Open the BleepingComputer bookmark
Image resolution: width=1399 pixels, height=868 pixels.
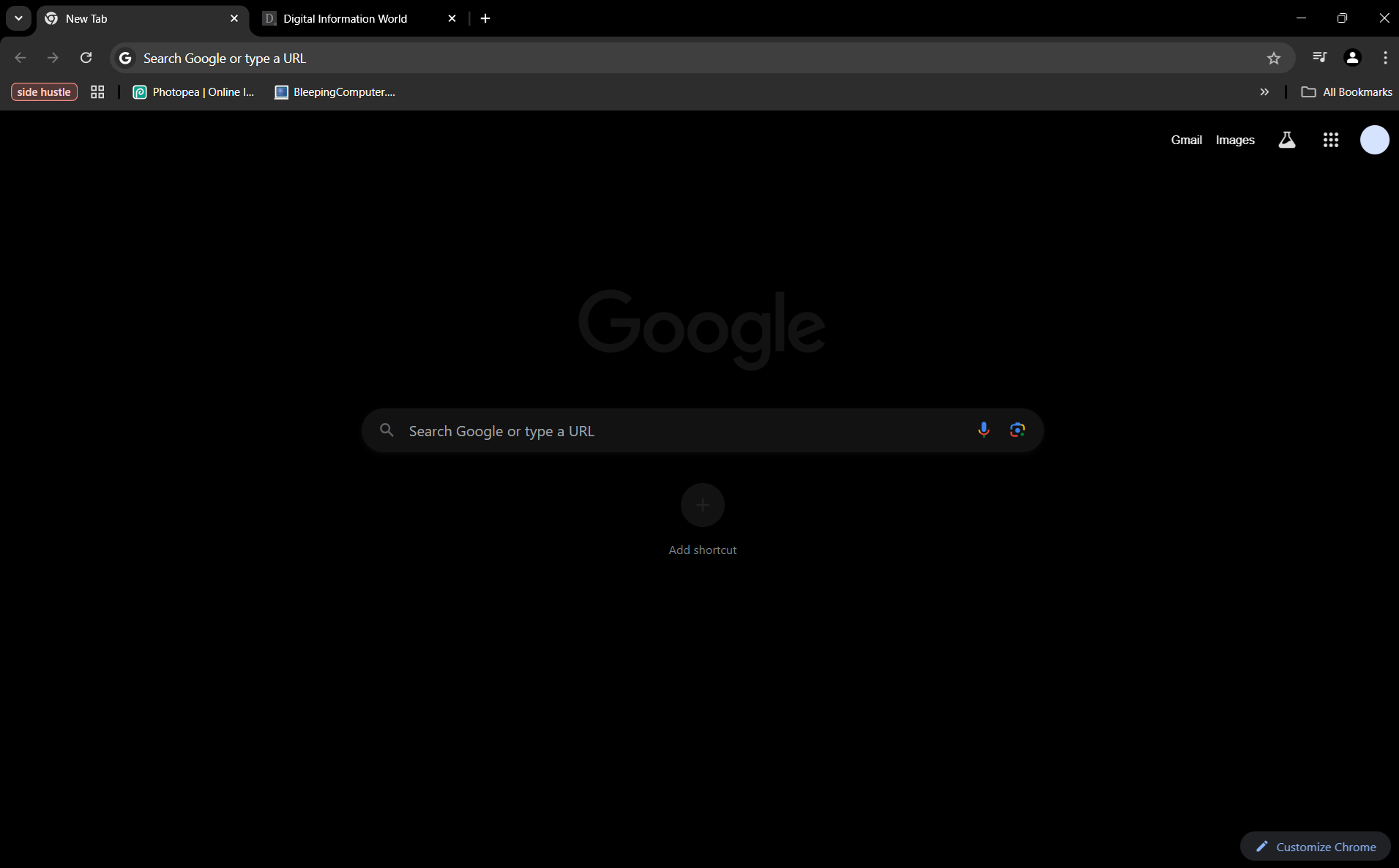(335, 91)
